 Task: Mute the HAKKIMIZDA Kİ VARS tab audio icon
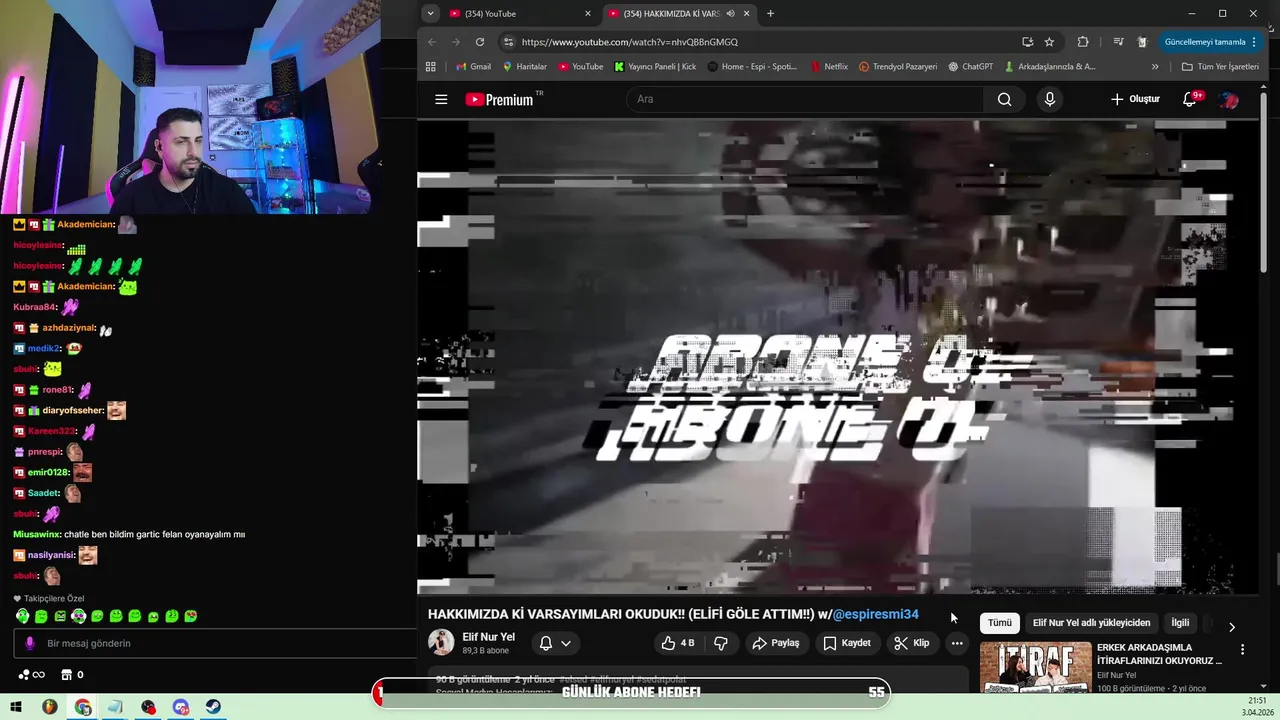(x=731, y=13)
